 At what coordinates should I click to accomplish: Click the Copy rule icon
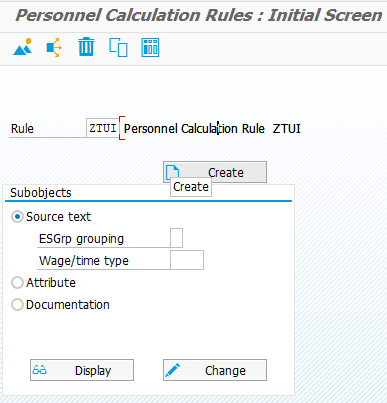[x=118, y=47]
